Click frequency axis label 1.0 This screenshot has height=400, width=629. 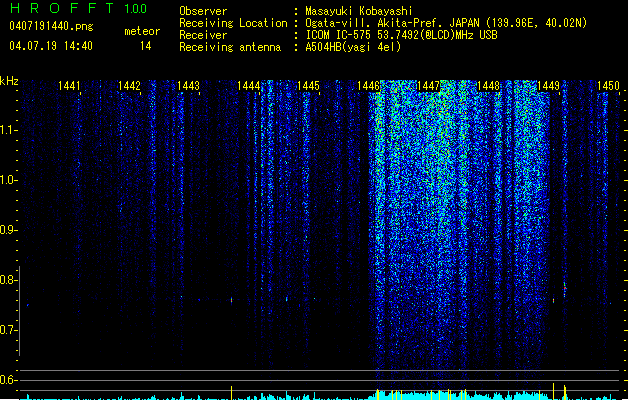pos(9,180)
